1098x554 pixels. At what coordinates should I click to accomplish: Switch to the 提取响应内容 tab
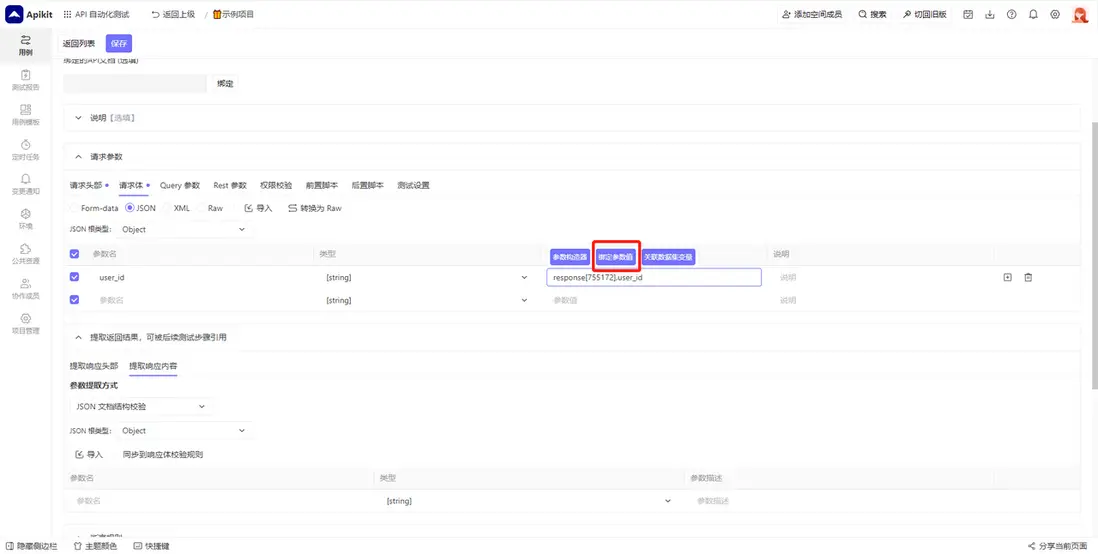tap(153, 366)
